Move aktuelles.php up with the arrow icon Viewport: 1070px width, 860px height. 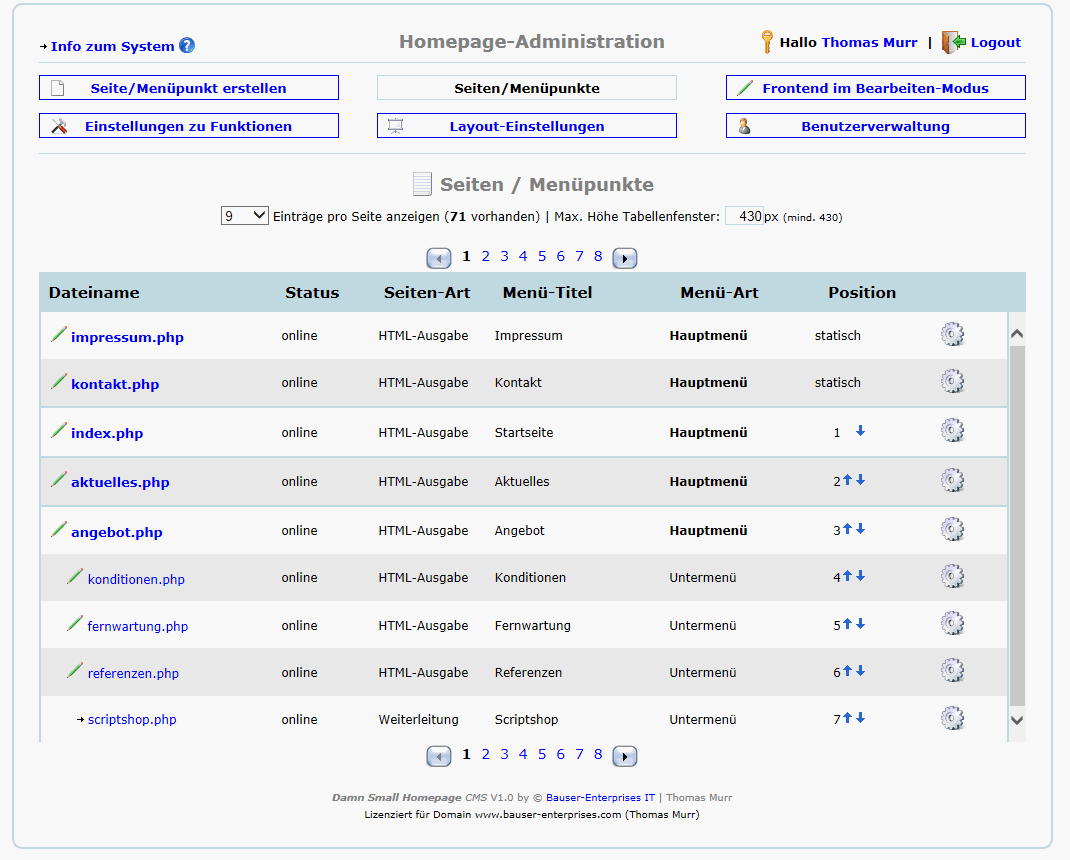point(848,481)
